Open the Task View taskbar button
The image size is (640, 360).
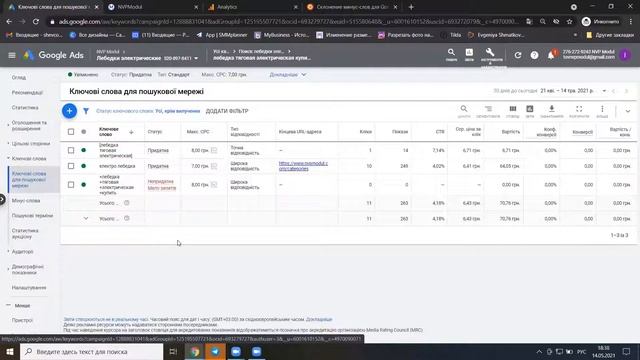coord(173,351)
